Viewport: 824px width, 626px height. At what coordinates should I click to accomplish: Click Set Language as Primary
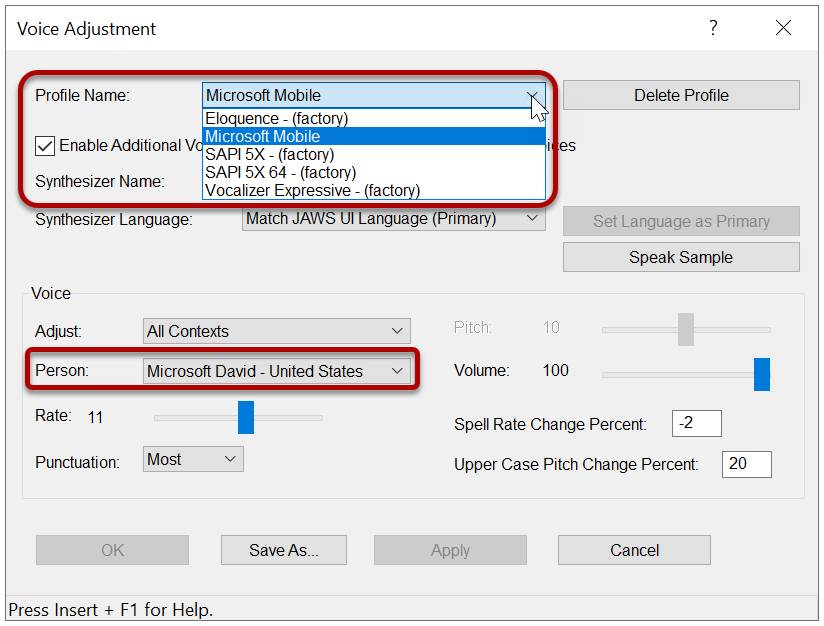pos(680,220)
